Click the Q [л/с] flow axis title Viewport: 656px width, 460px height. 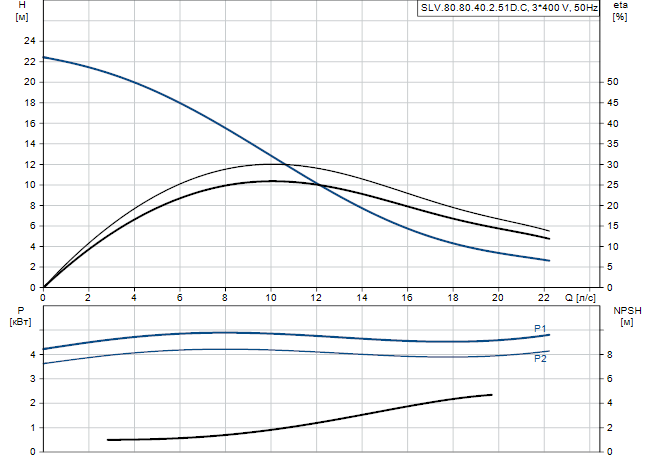[x=580, y=298]
